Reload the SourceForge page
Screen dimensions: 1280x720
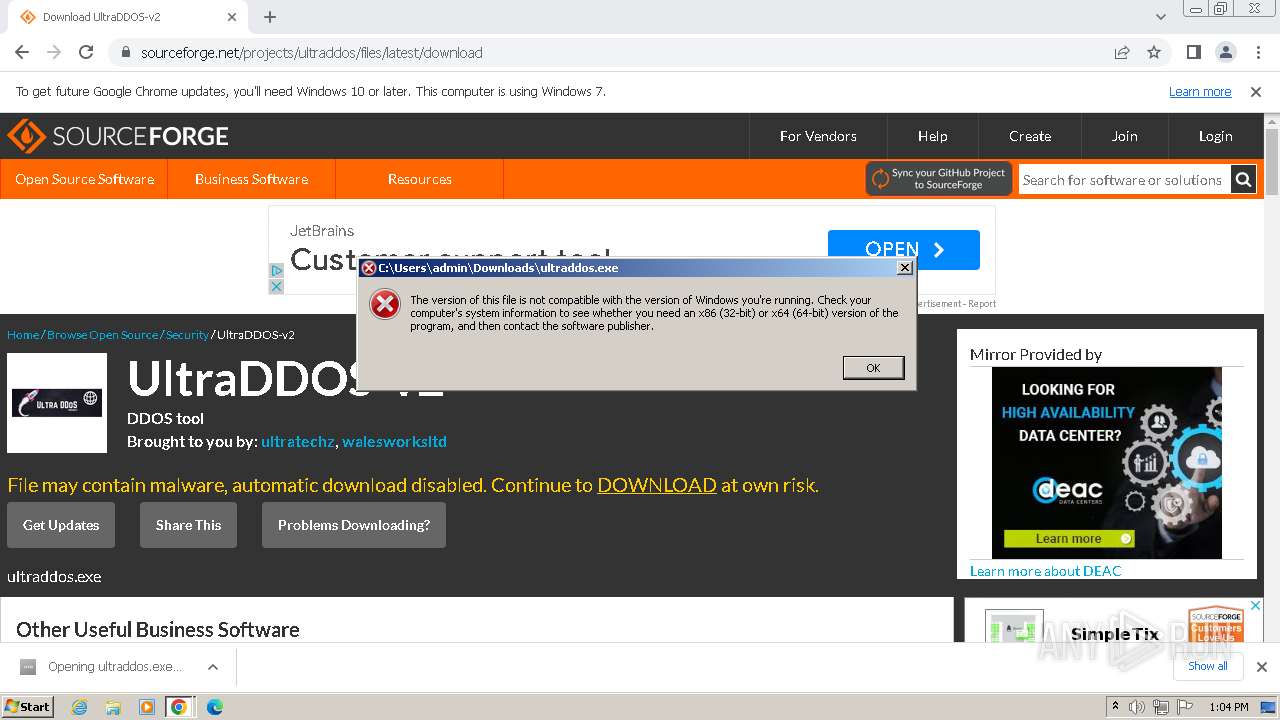86,52
